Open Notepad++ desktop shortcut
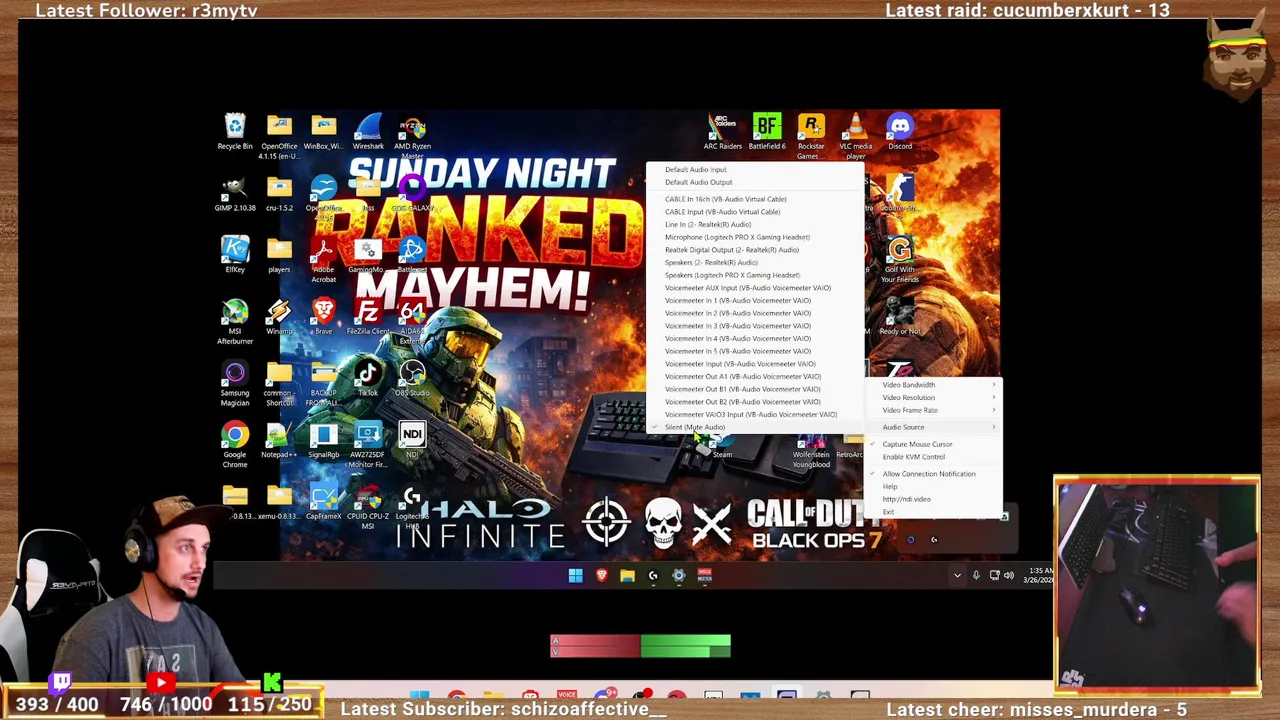Viewport: 1280px width, 720px height. 279,441
